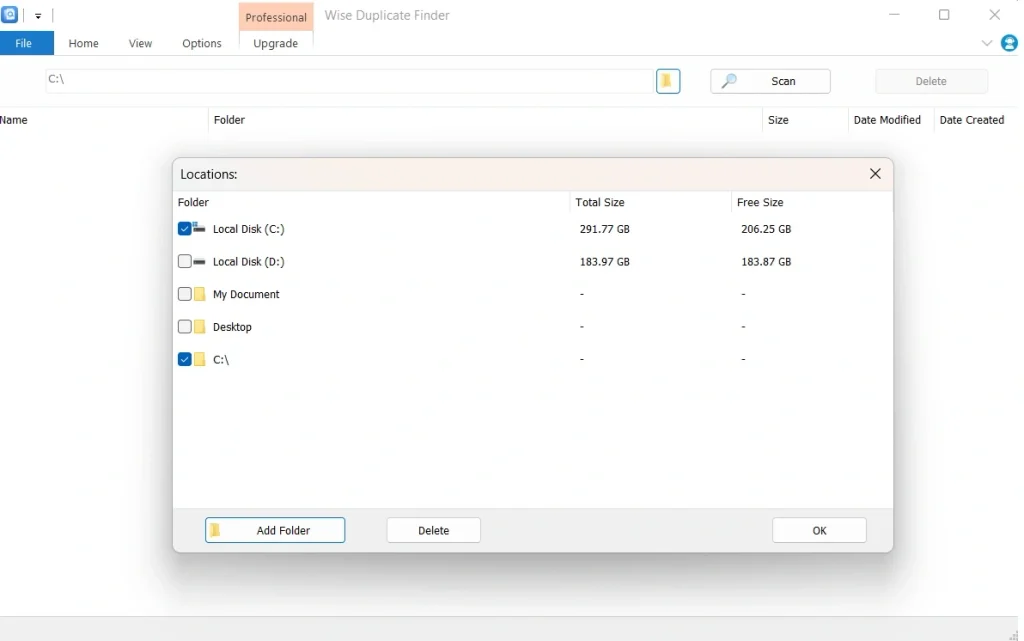Check the Local Disk (D:) checkbox

pyautogui.click(x=184, y=262)
